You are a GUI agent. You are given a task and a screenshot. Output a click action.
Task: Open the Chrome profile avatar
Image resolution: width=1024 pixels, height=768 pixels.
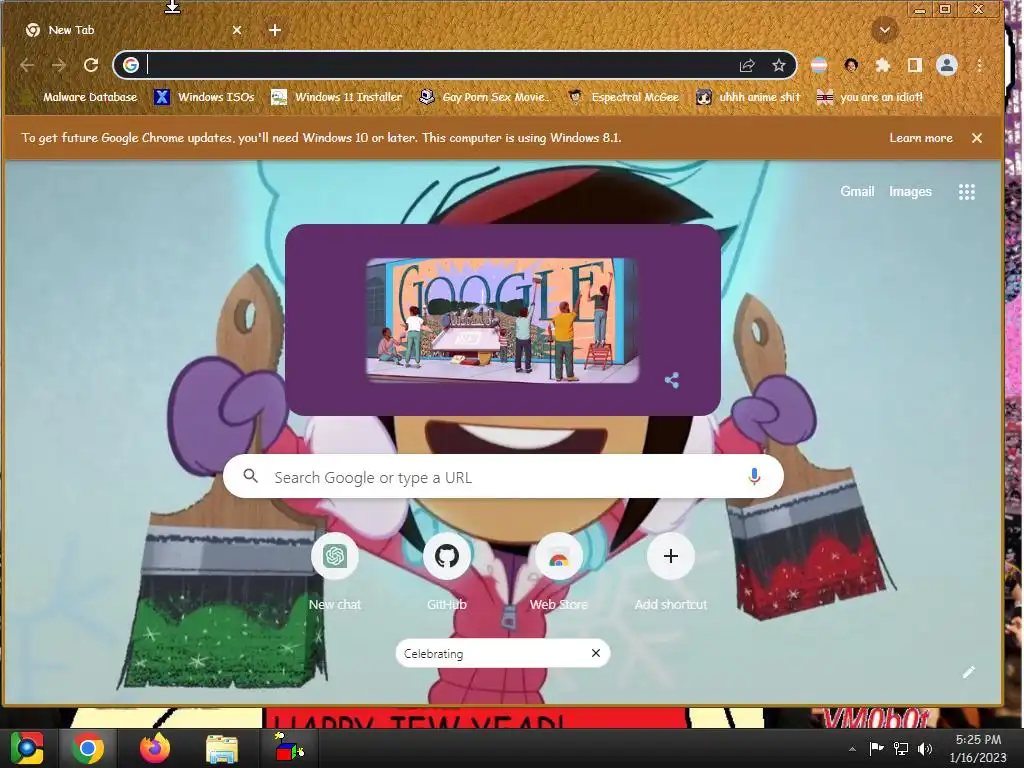946,65
